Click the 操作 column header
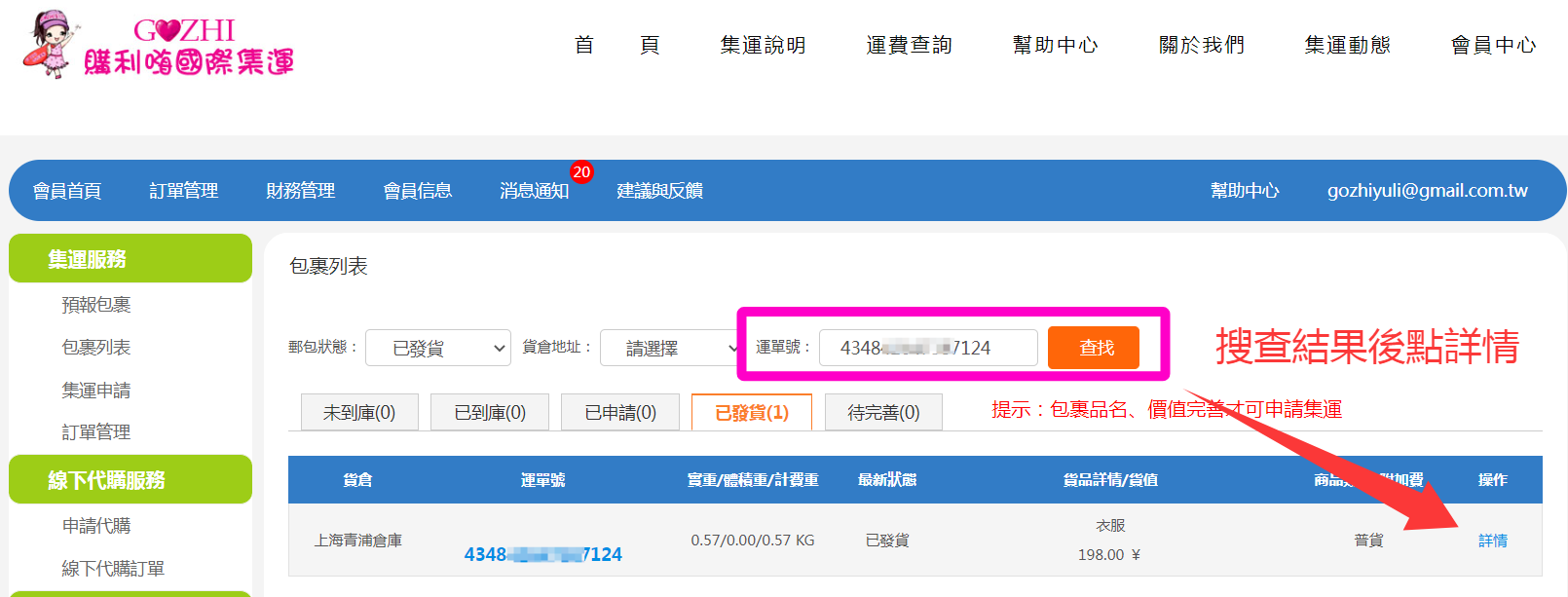 click(x=1493, y=480)
